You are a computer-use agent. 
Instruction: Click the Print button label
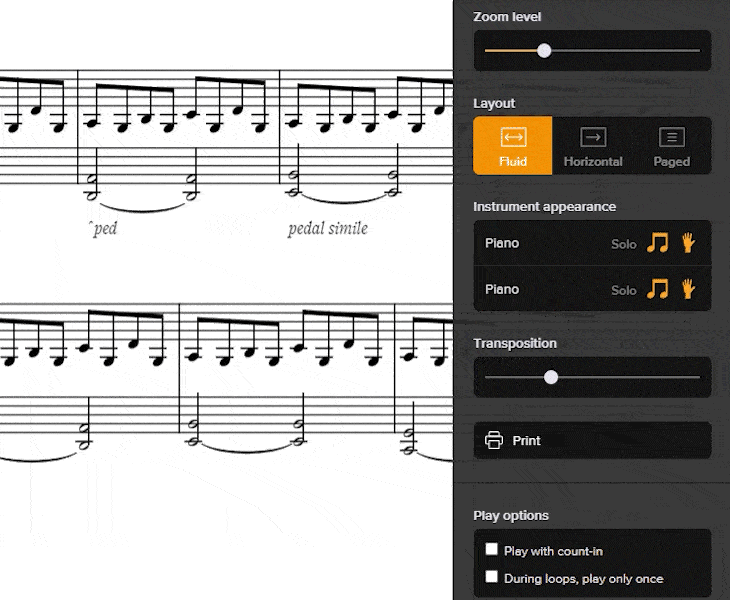[526, 440]
